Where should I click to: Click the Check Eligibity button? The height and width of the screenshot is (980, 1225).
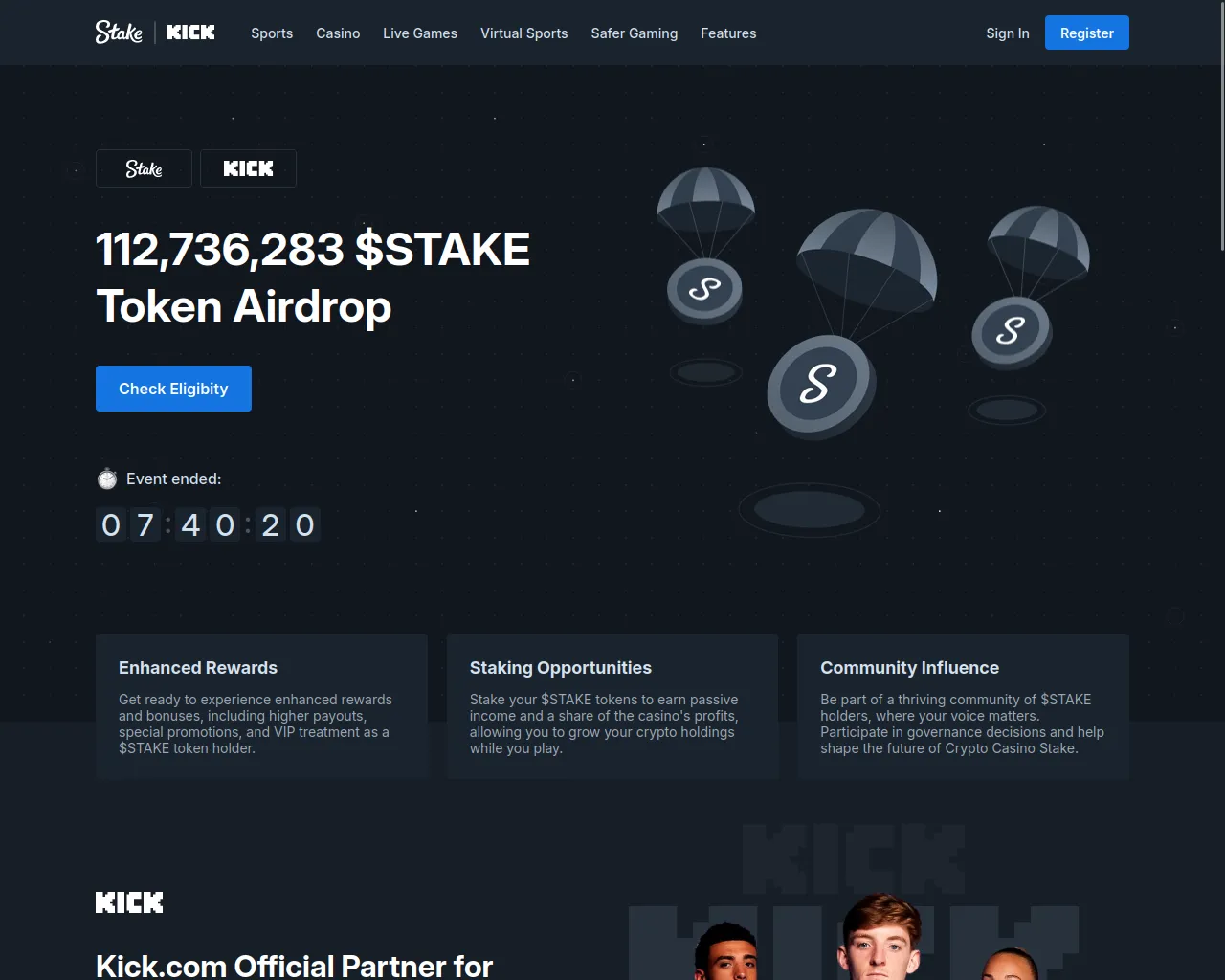click(173, 389)
